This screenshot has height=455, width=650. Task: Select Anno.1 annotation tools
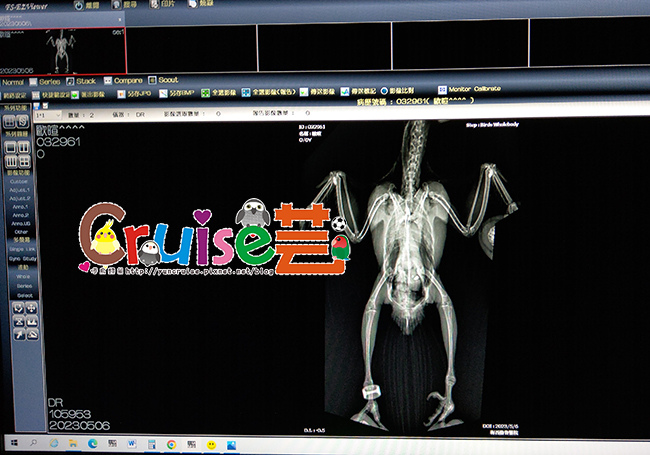click(20, 207)
